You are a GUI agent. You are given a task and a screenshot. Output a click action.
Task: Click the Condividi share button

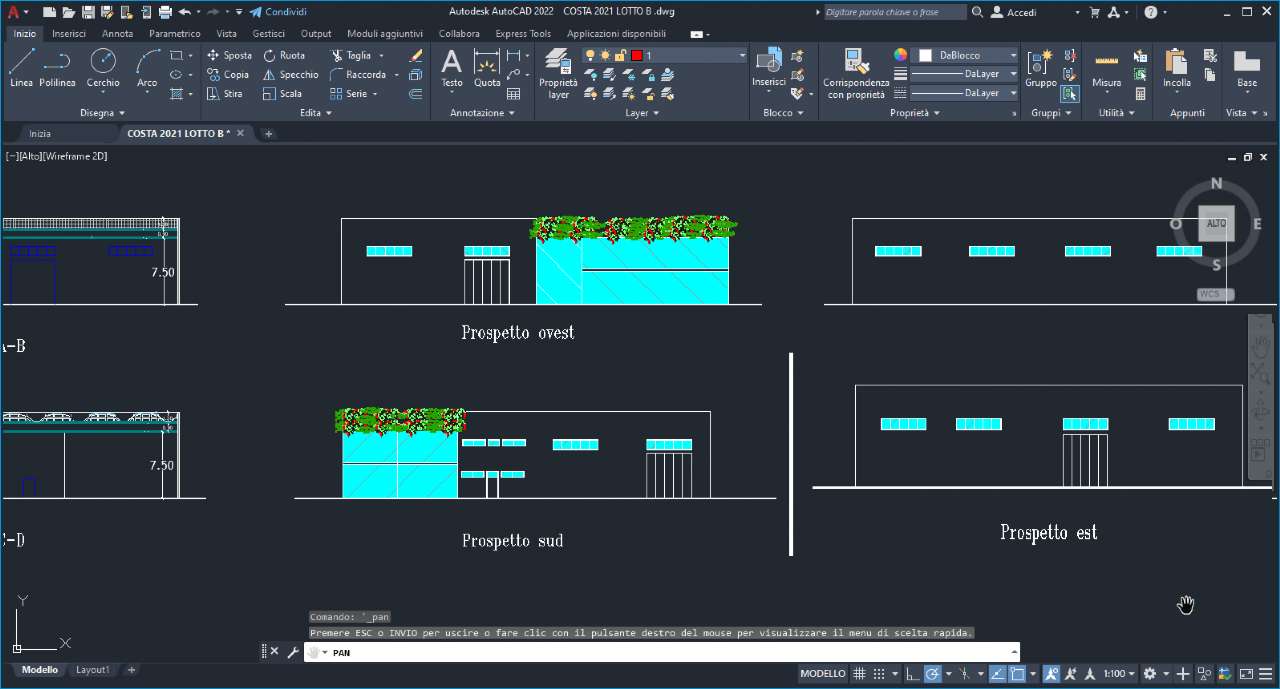coord(278,12)
